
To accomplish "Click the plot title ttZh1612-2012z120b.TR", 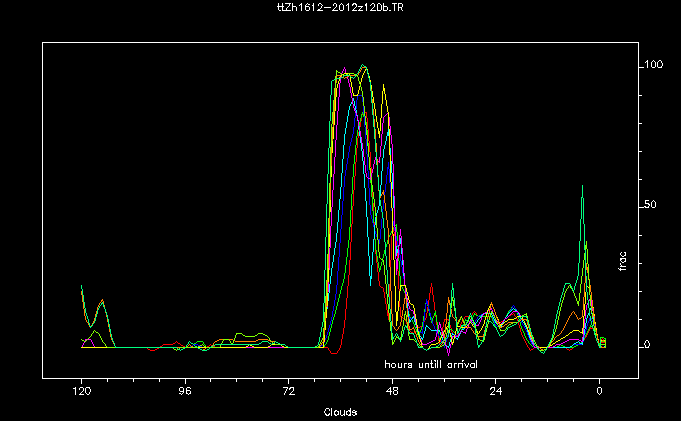I will [340, 7].
